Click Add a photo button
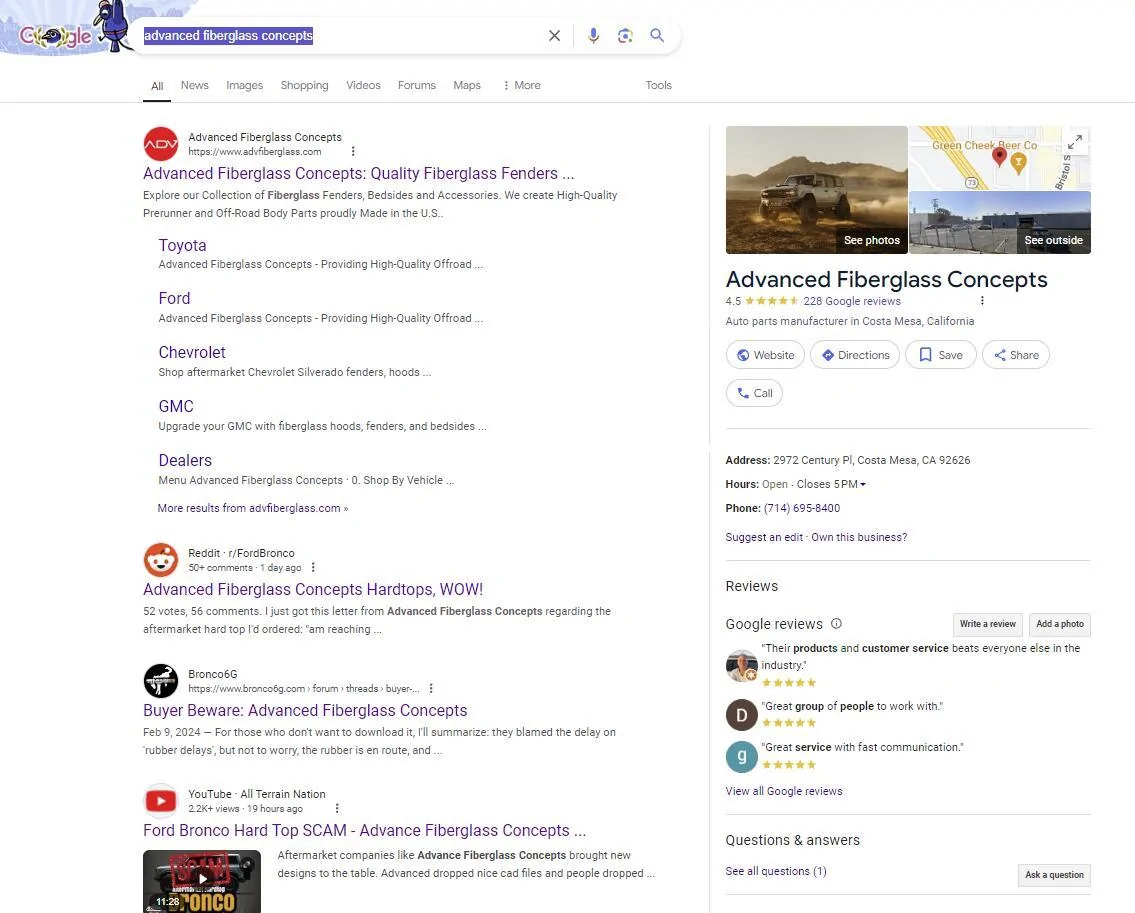The width and height of the screenshot is (1135, 913). pyautogui.click(x=1060, y=624)
